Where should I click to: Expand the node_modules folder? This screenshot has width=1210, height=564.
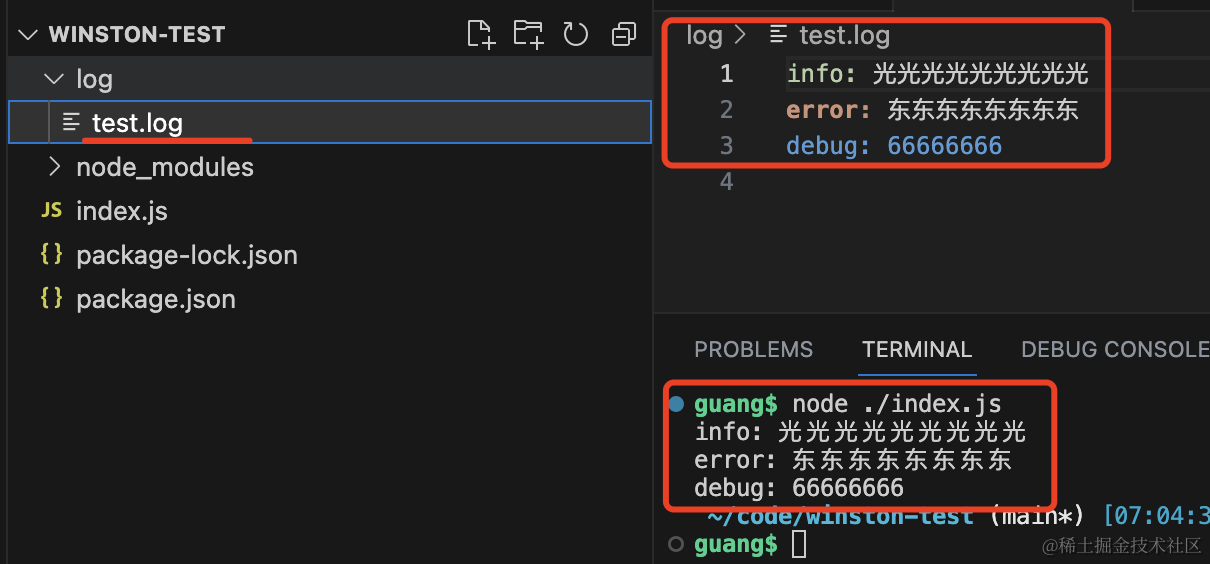tap(54, 167)
